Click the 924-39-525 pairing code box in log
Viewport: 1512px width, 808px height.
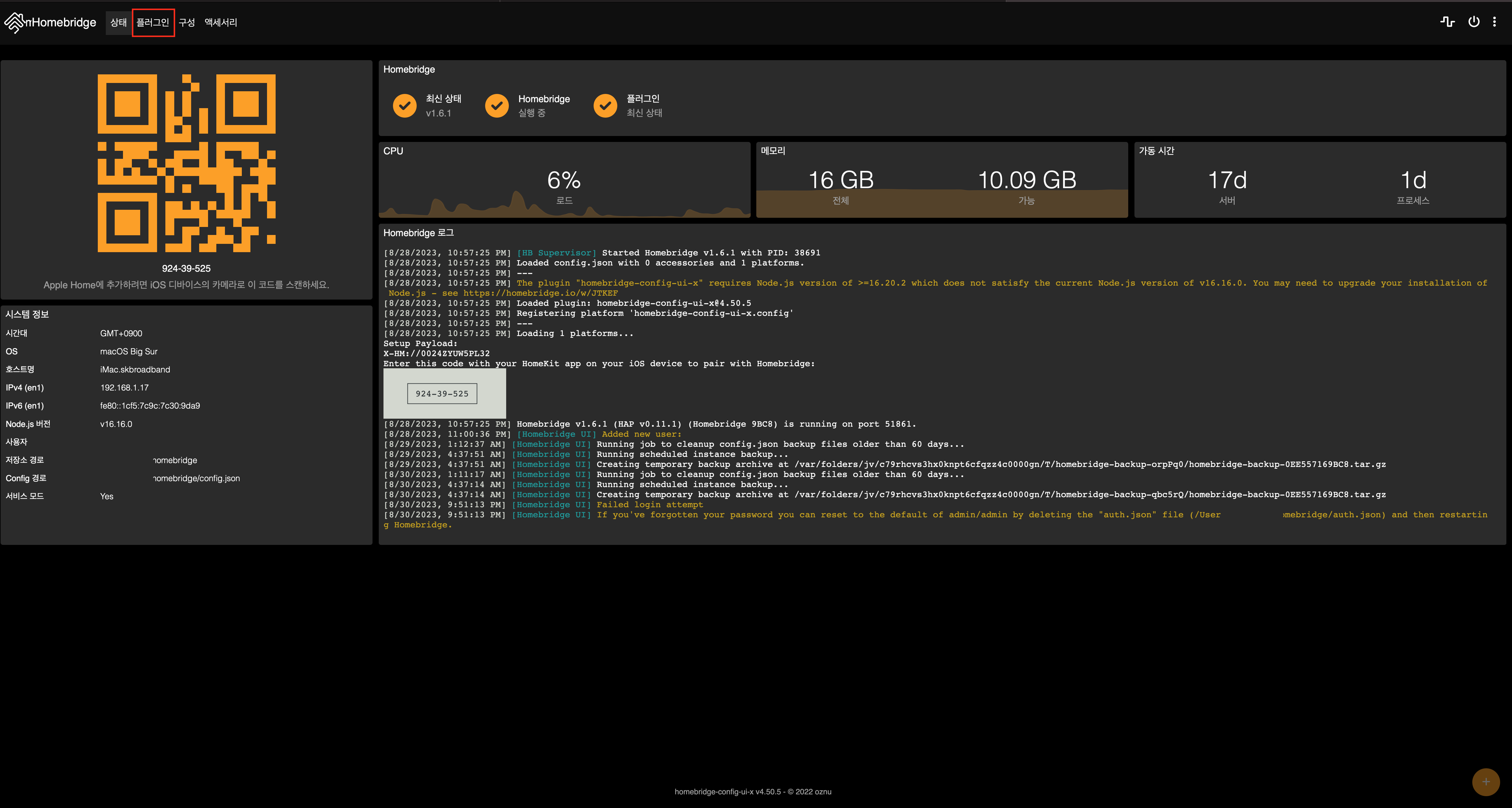[x=442, y=394]
